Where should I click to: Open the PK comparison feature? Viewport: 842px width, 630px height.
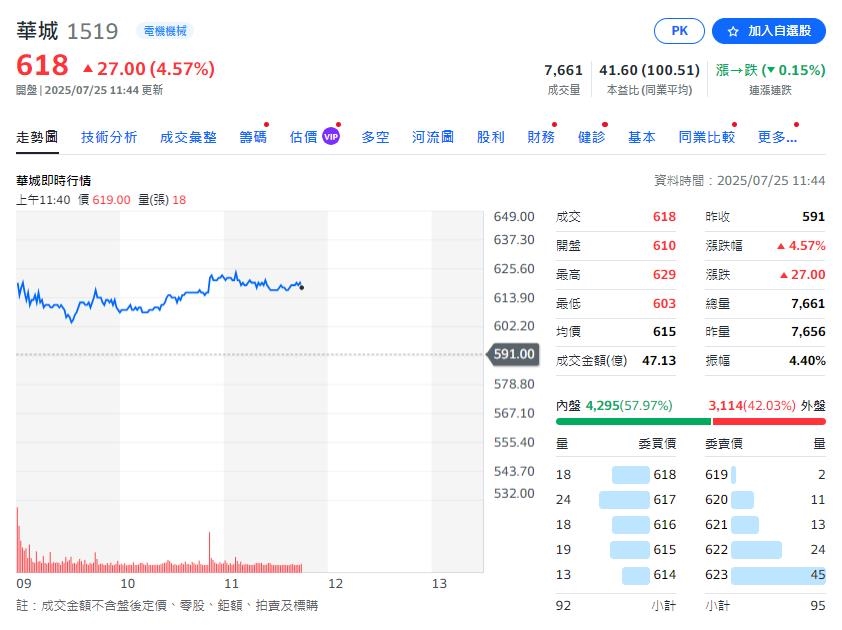(x=679, y=31)
